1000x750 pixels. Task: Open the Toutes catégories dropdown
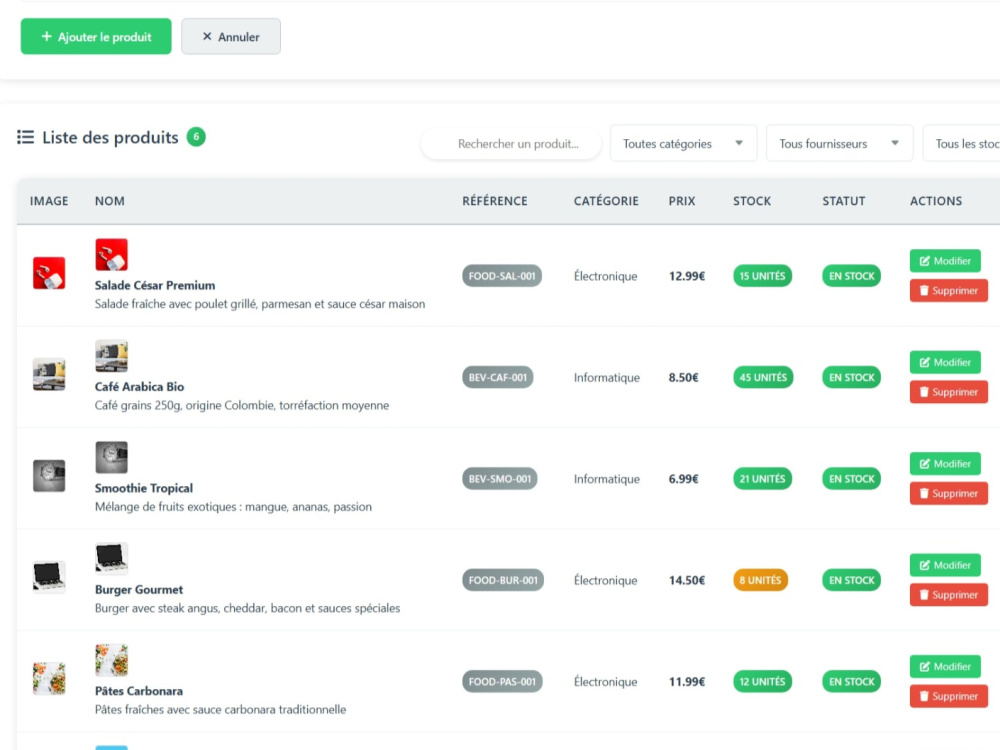click(683, 143)
